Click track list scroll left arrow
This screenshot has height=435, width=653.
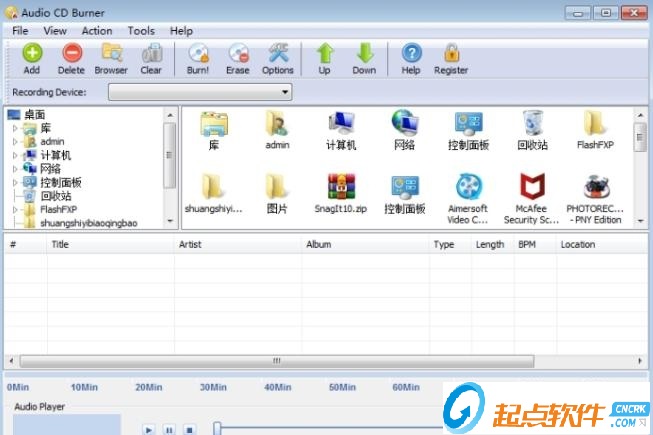[11, 361]
